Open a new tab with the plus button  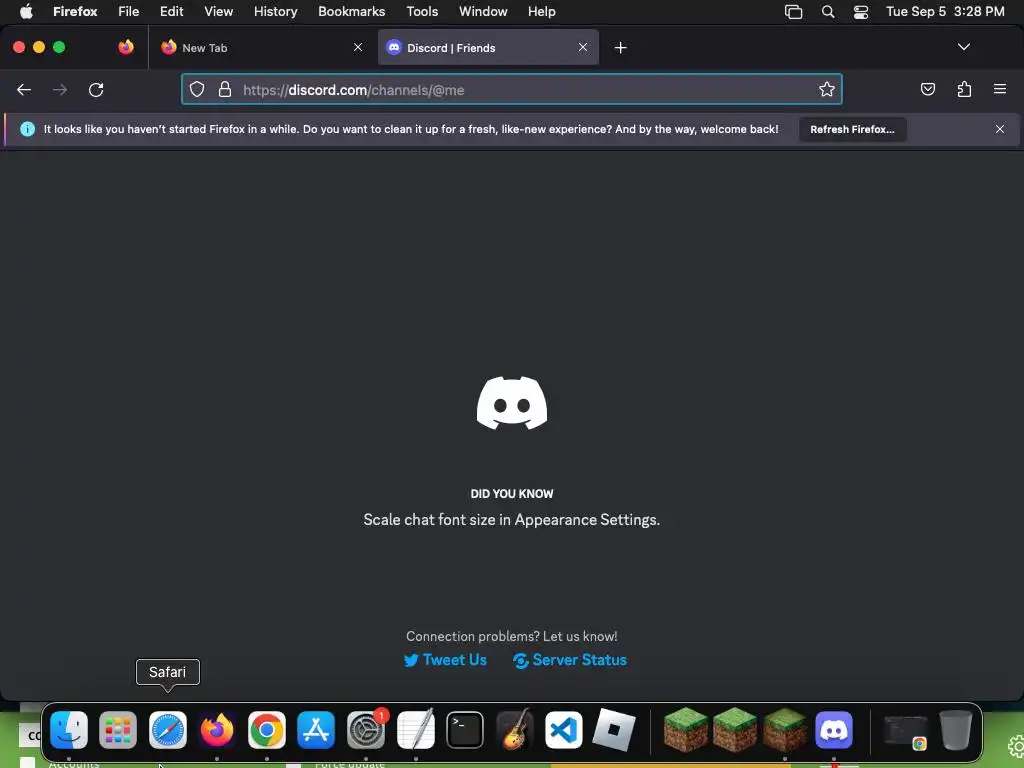(x=620, y=48)
